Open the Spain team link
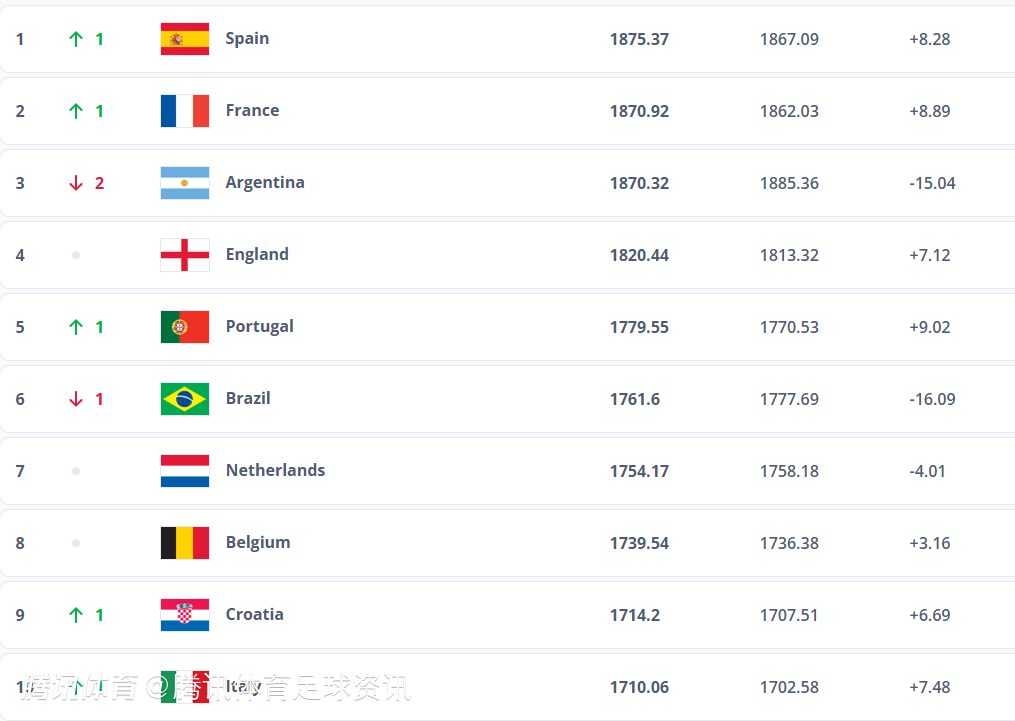 click(x=247, y=39)
